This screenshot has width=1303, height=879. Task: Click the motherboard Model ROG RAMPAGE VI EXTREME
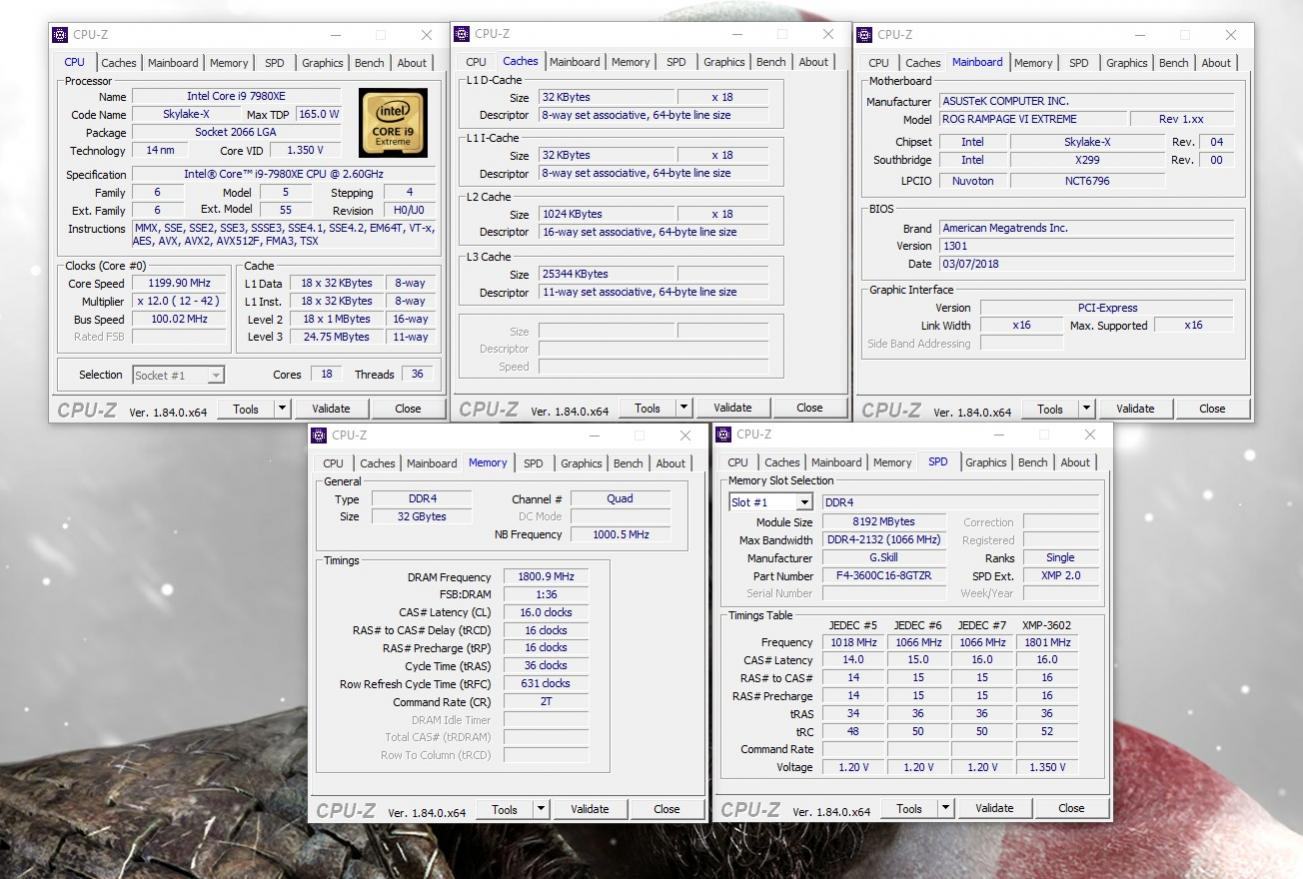click(x=1033, y=119)
